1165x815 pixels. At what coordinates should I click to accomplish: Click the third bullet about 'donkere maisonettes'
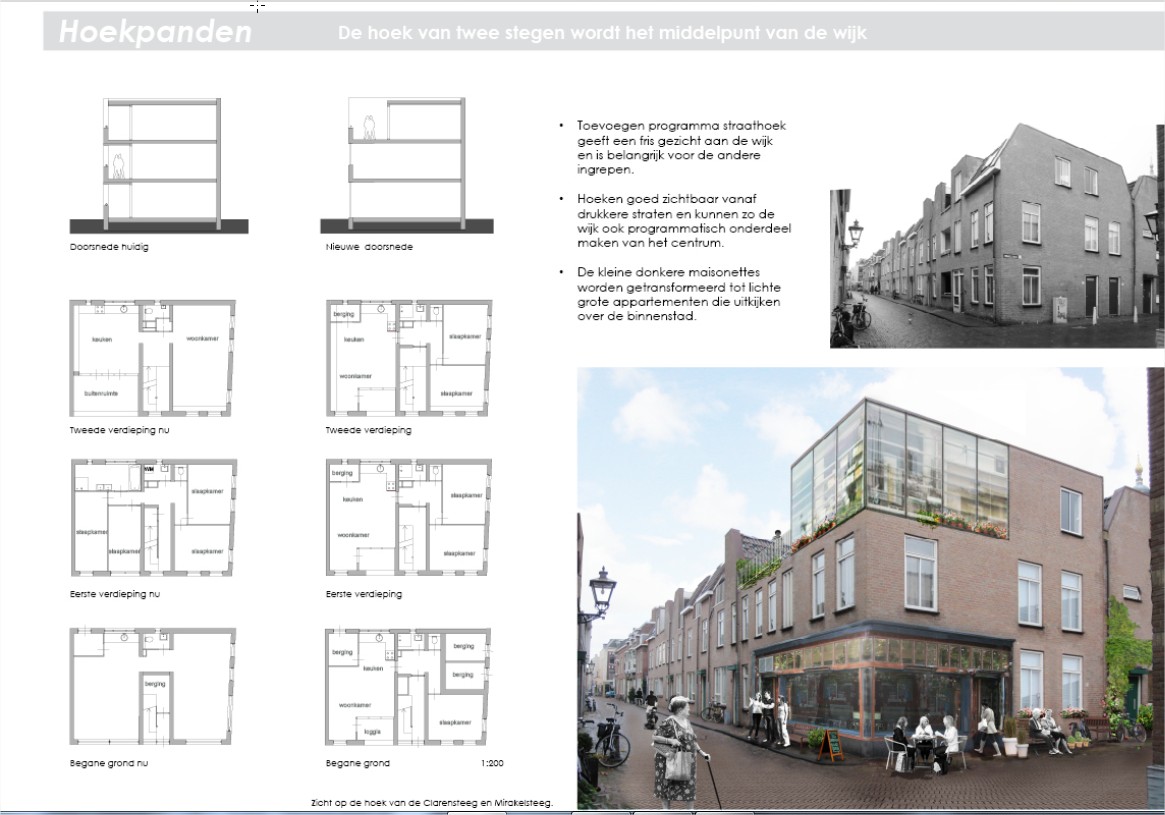pos(682,294)
